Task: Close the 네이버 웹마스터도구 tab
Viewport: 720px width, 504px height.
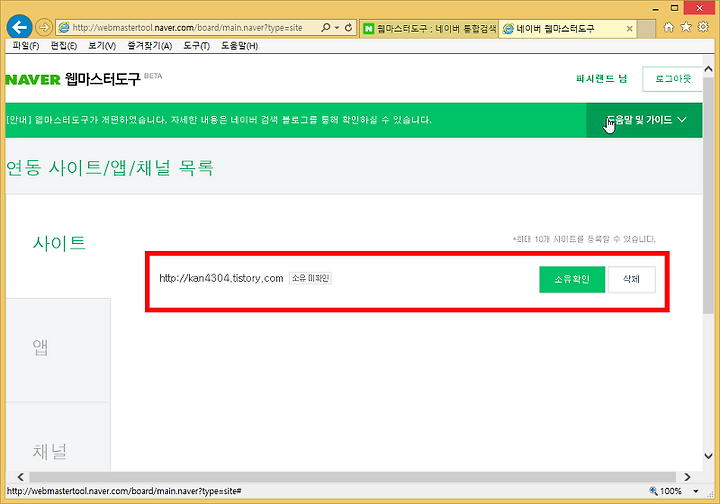Action: (x=630, y=28)
